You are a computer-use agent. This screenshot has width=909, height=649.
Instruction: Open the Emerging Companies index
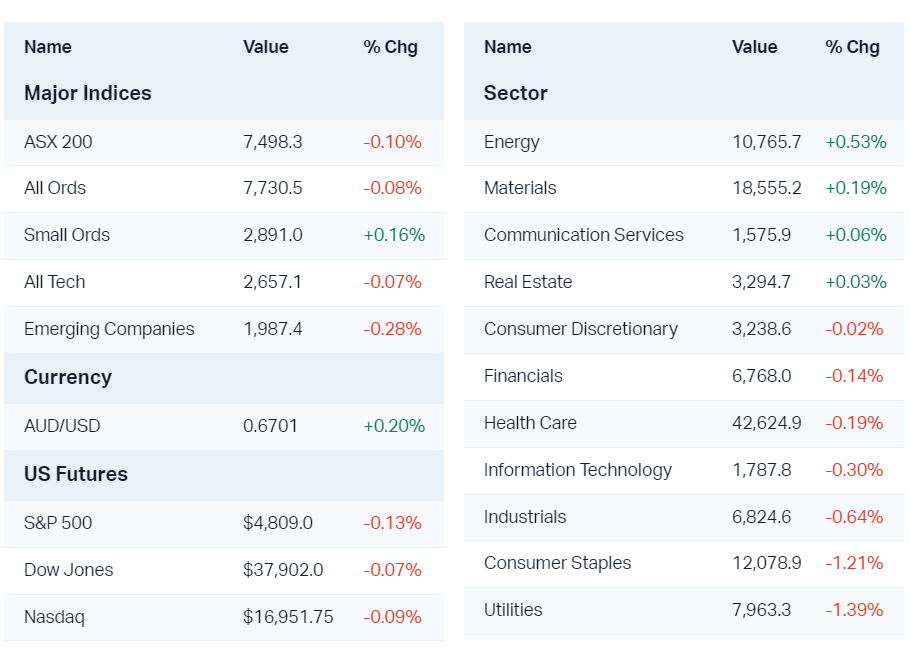tap(109, 329)
